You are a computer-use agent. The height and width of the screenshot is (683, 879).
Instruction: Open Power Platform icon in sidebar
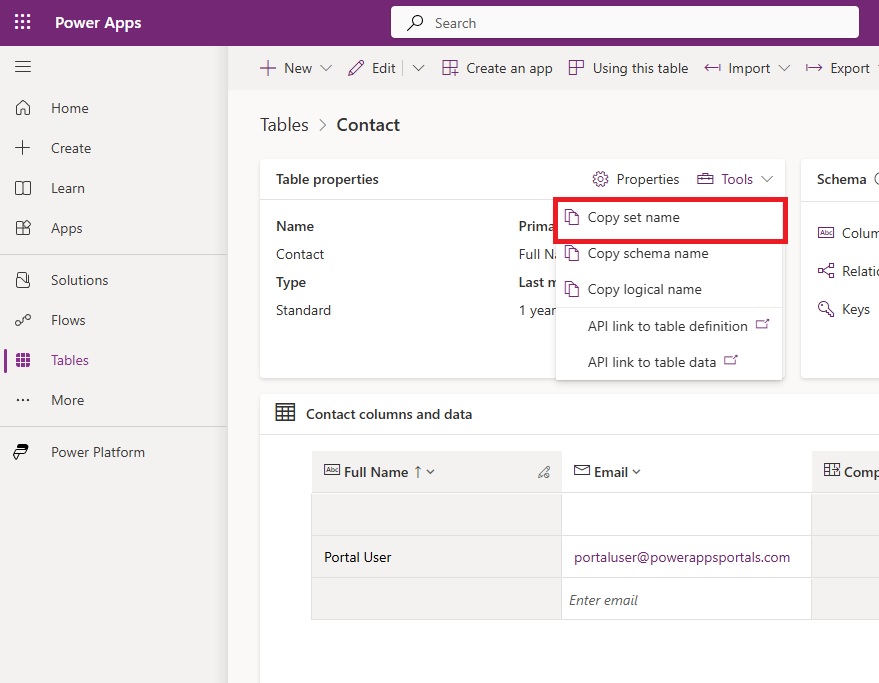pos(21,452)
